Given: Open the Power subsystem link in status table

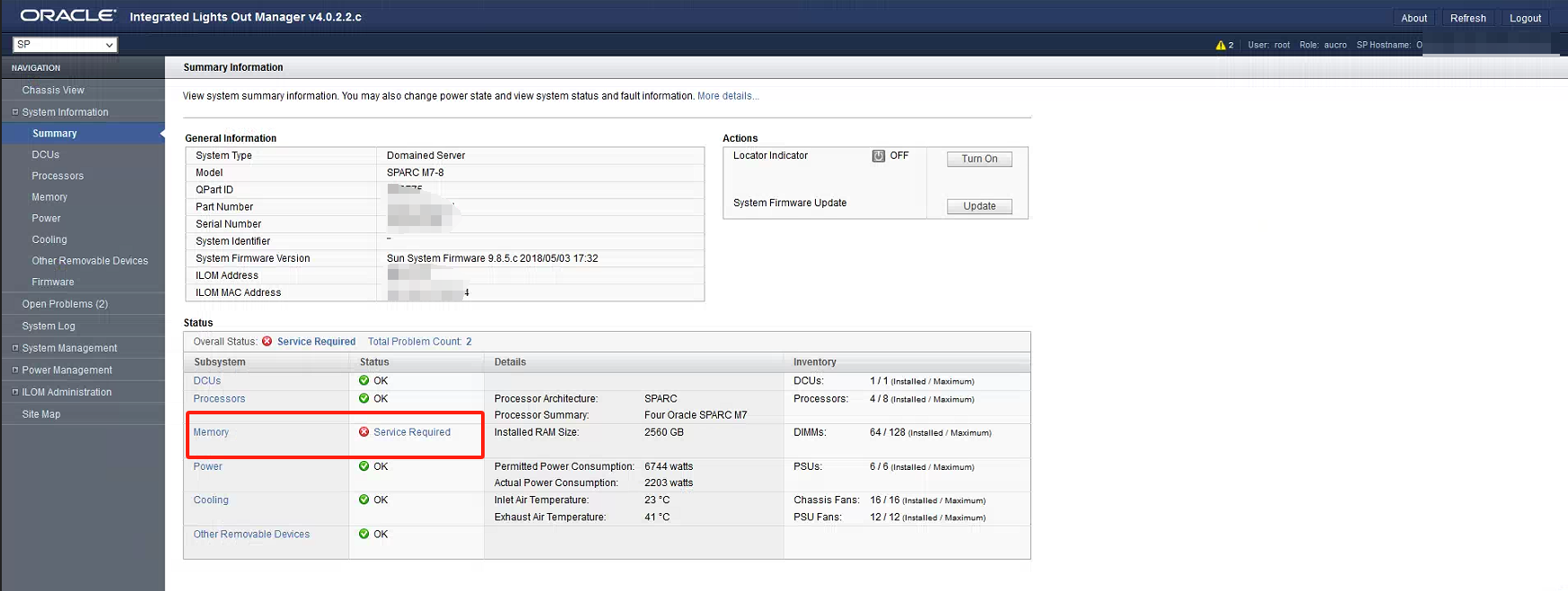Looking at the screenshot, I should click(x=207, y=466).
